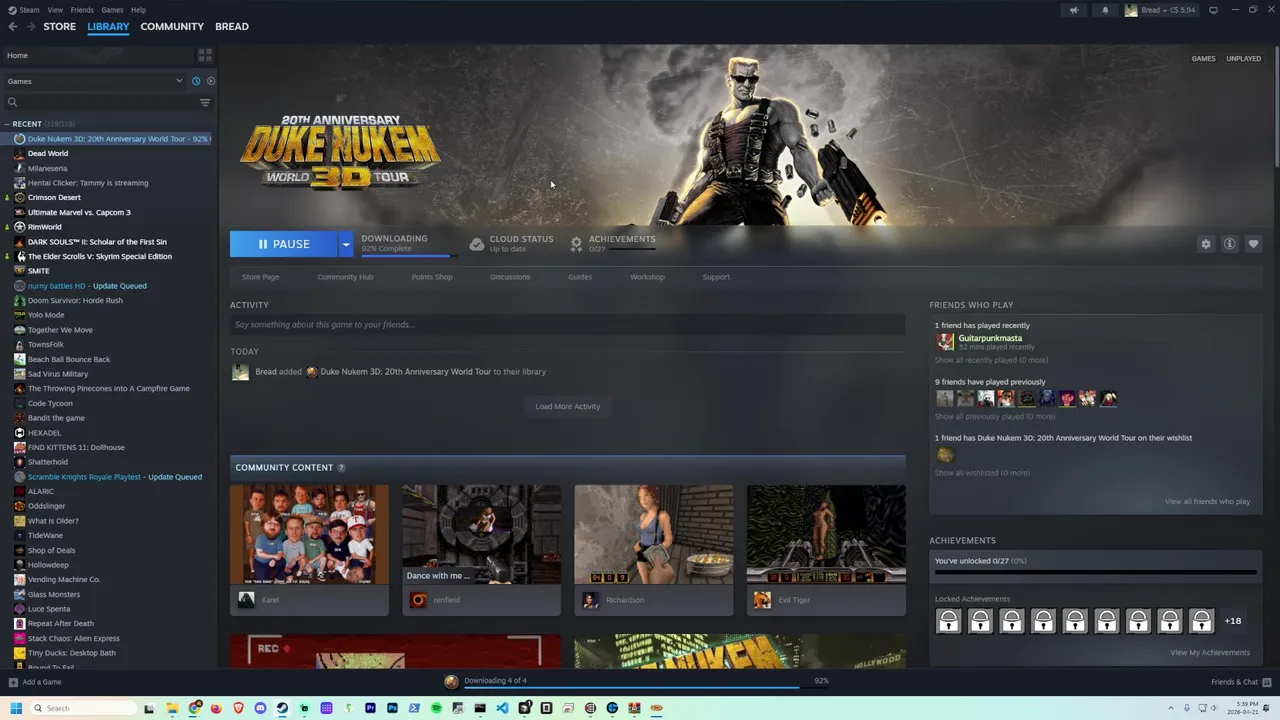Open the Help menu

(x=138, y=10)
